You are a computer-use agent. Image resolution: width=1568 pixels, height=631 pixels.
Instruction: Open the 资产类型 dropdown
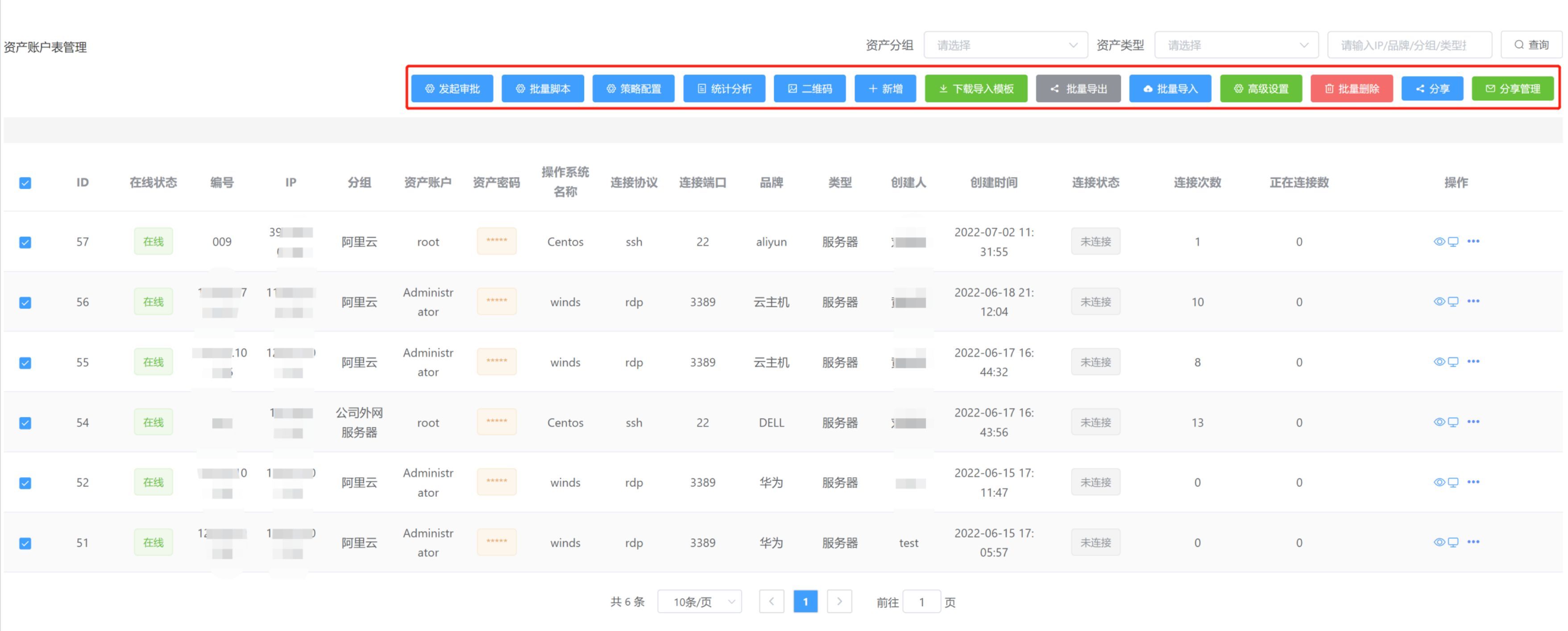(x=1236, y=45)
